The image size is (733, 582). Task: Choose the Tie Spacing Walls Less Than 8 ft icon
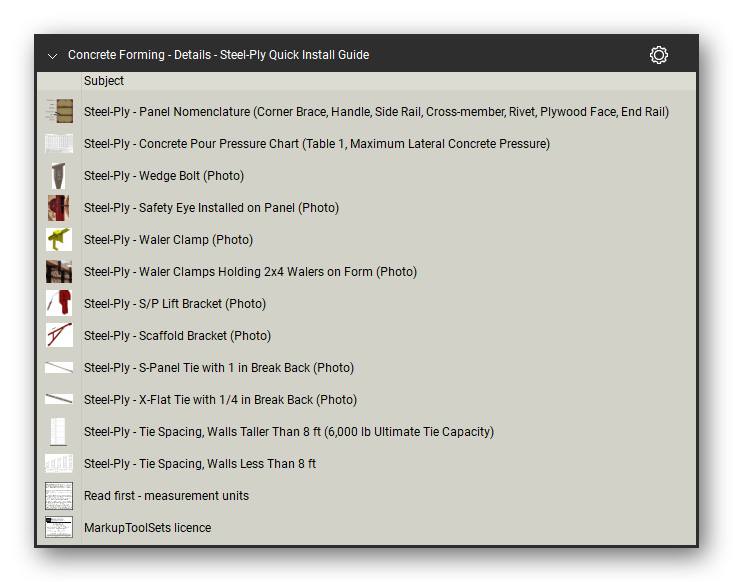point(59,463)
